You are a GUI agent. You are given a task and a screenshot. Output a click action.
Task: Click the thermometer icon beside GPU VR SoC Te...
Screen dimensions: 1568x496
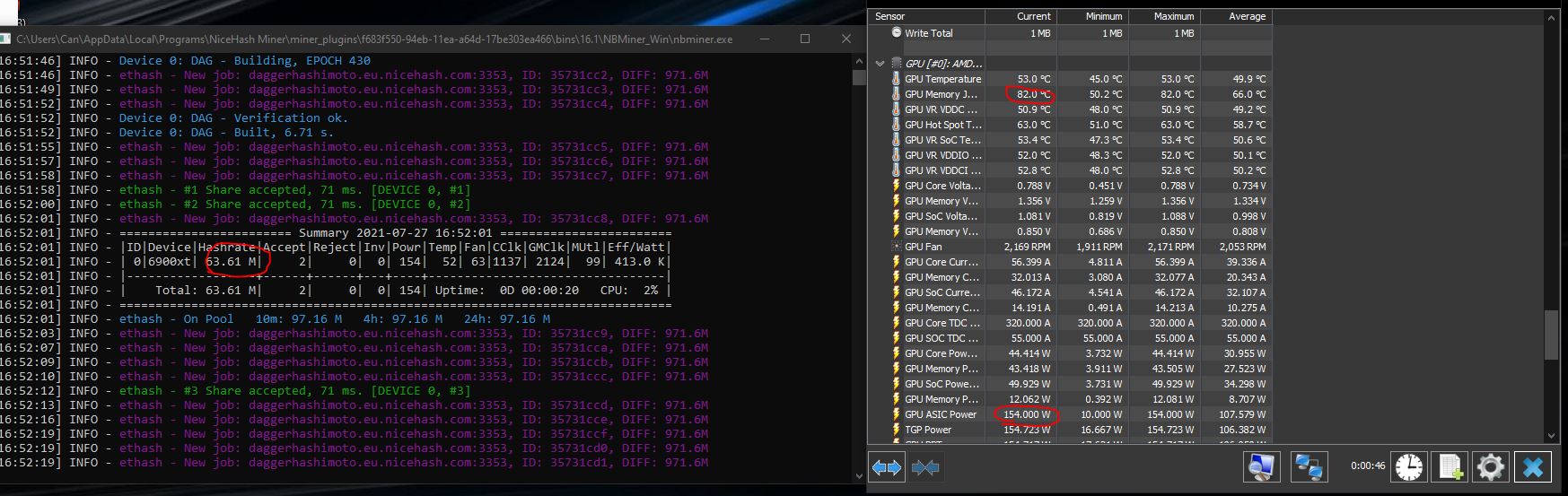click(896, 140)
